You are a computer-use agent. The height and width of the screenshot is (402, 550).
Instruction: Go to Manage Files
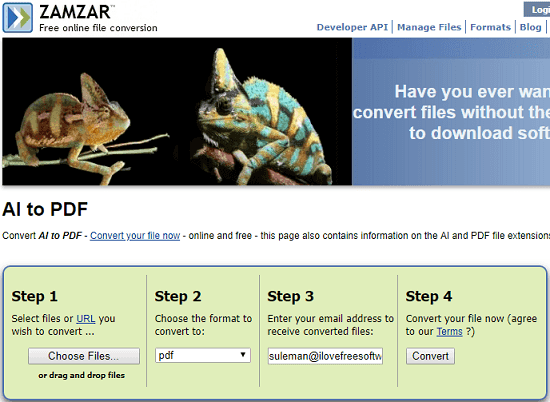(x=429, y=27)
